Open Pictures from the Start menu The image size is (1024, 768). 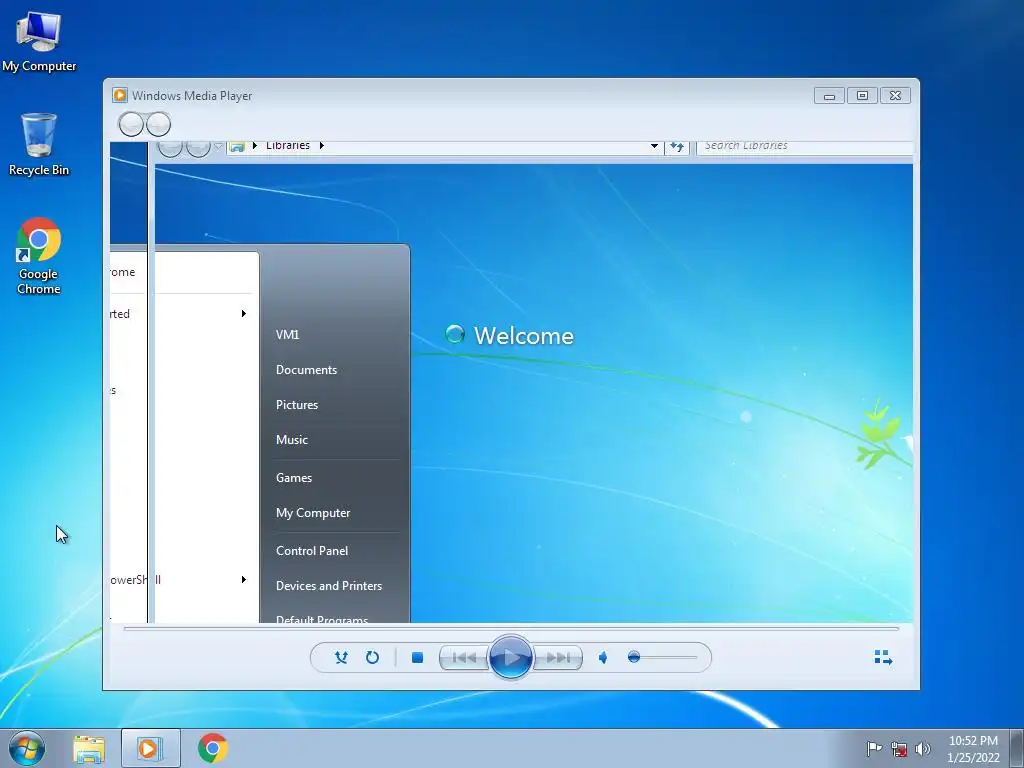(297, 405)
